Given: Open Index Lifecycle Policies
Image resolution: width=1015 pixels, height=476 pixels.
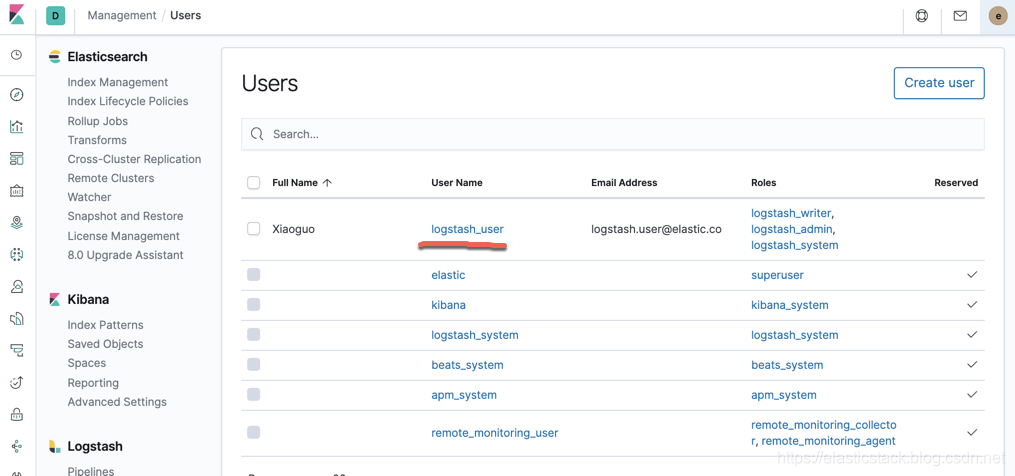Looking at the screenshot, I should (x=128, y=101).
